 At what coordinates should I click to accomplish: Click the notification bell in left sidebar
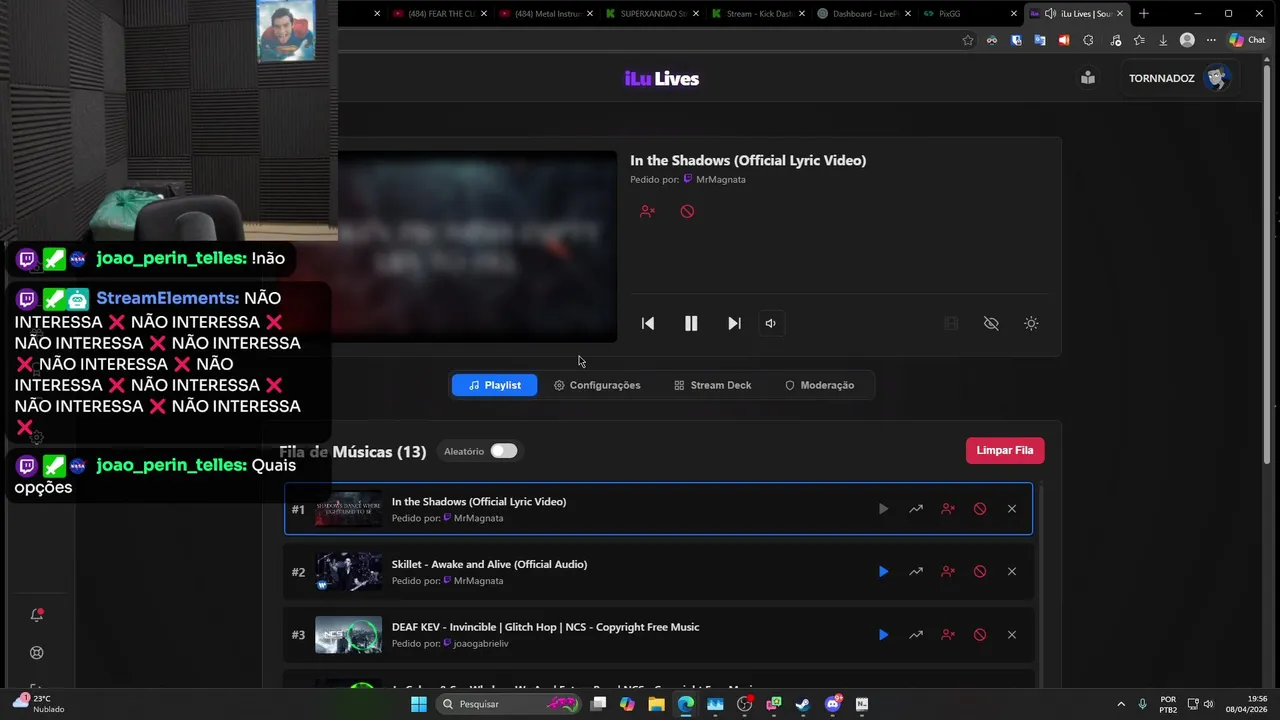(x=37, y=615)
